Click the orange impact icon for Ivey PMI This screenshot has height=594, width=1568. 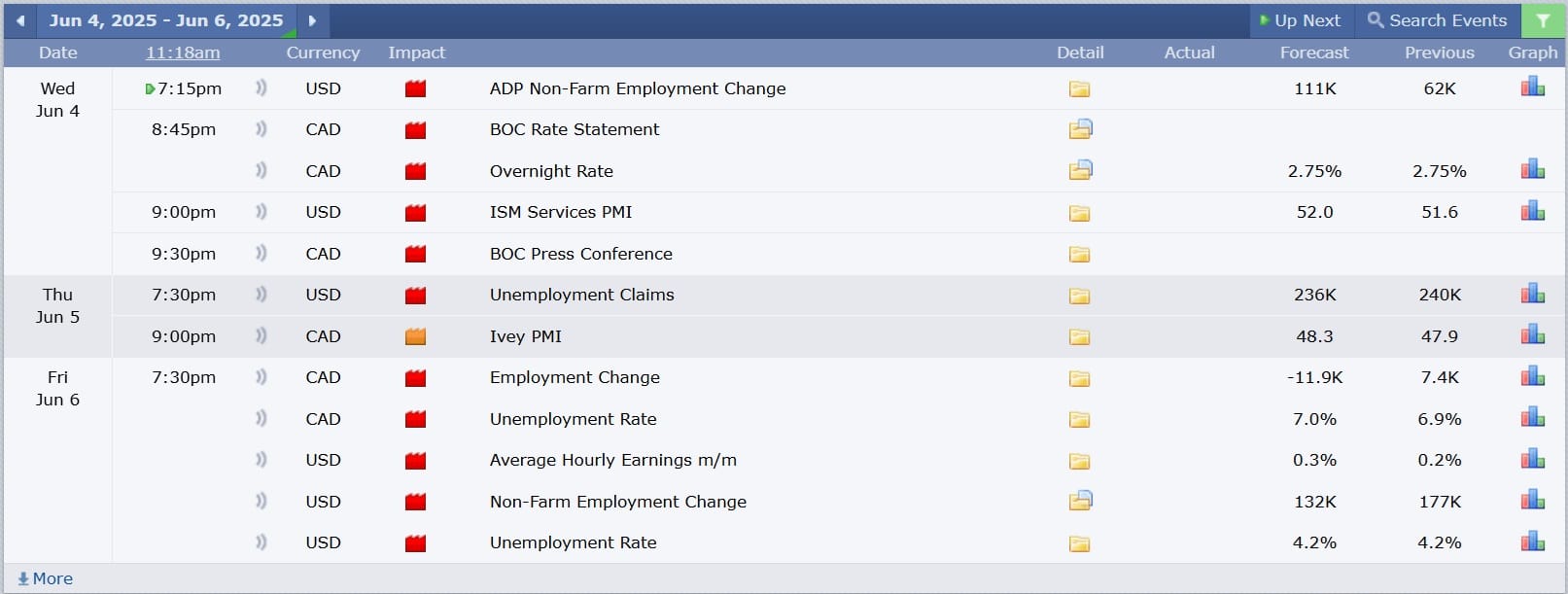pos(415,337)
